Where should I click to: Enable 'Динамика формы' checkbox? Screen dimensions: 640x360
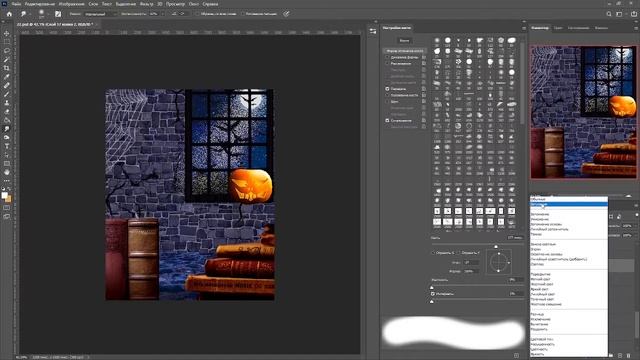coord(387,58)
